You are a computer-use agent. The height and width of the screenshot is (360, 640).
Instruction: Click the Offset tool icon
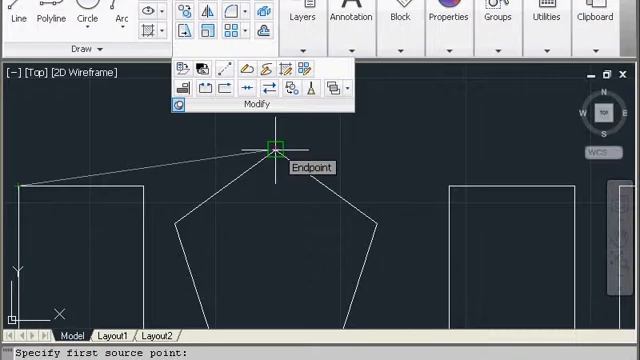coord(264,31)
